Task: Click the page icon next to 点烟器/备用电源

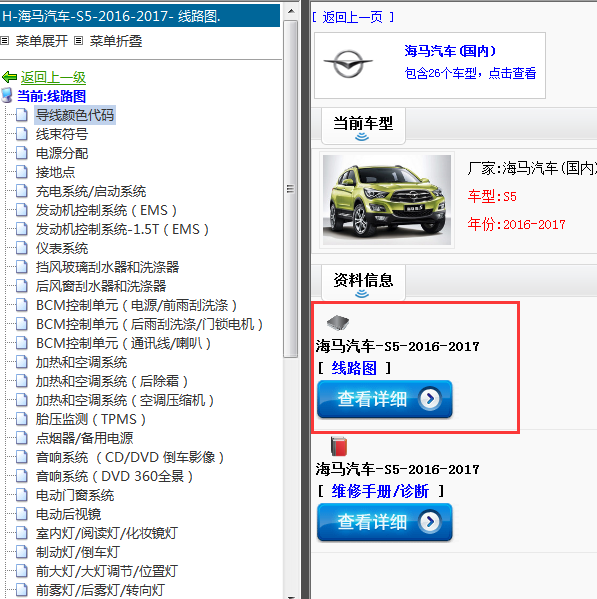Action: (x=22, y=438)
